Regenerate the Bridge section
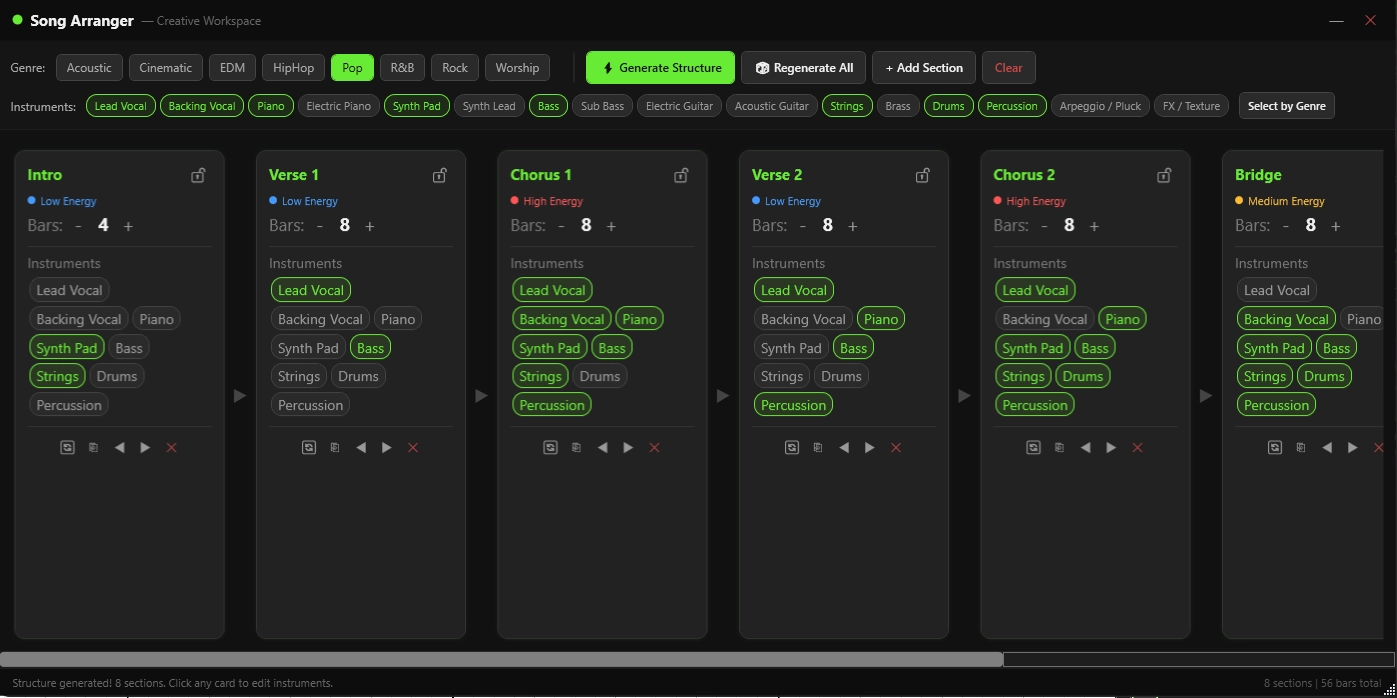 coord(1275,447)
